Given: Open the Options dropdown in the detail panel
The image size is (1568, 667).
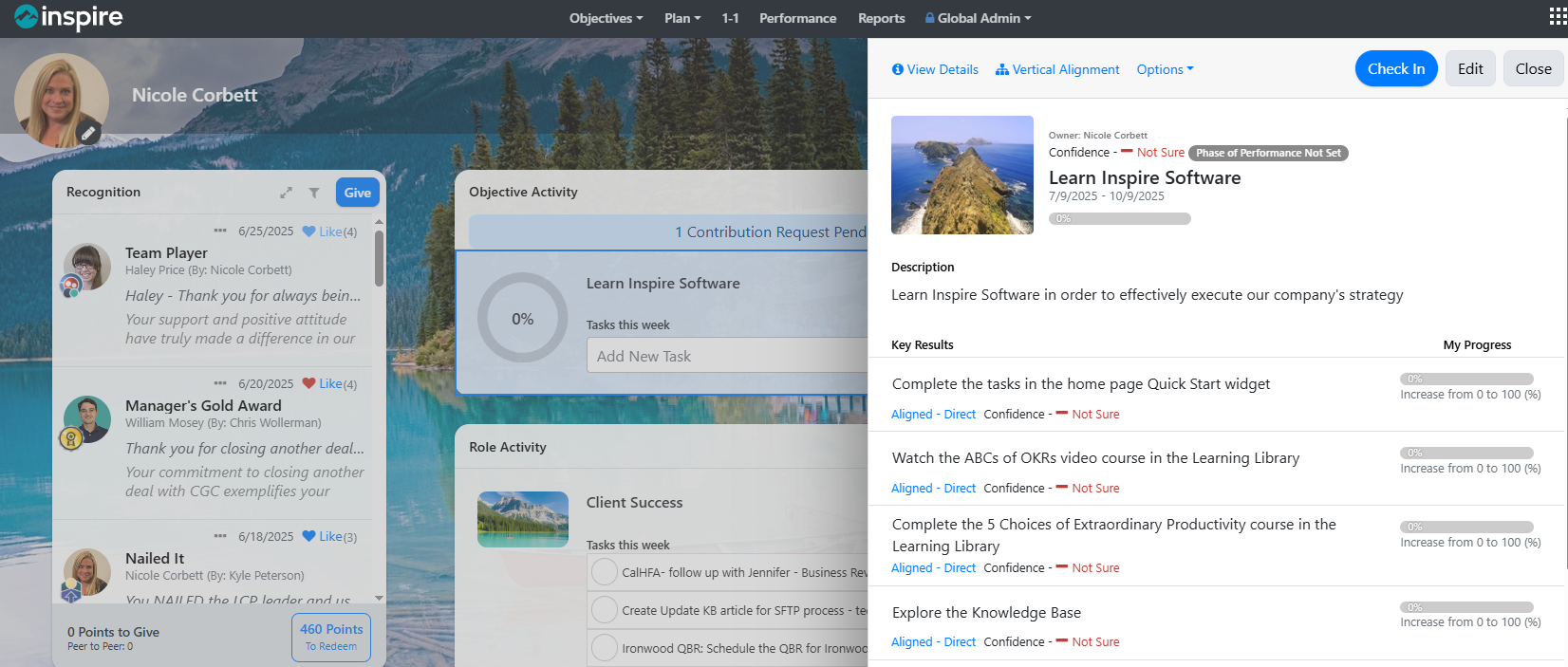Looking at the screenshot, I should pyautogui.click(x=1165, y=69).
